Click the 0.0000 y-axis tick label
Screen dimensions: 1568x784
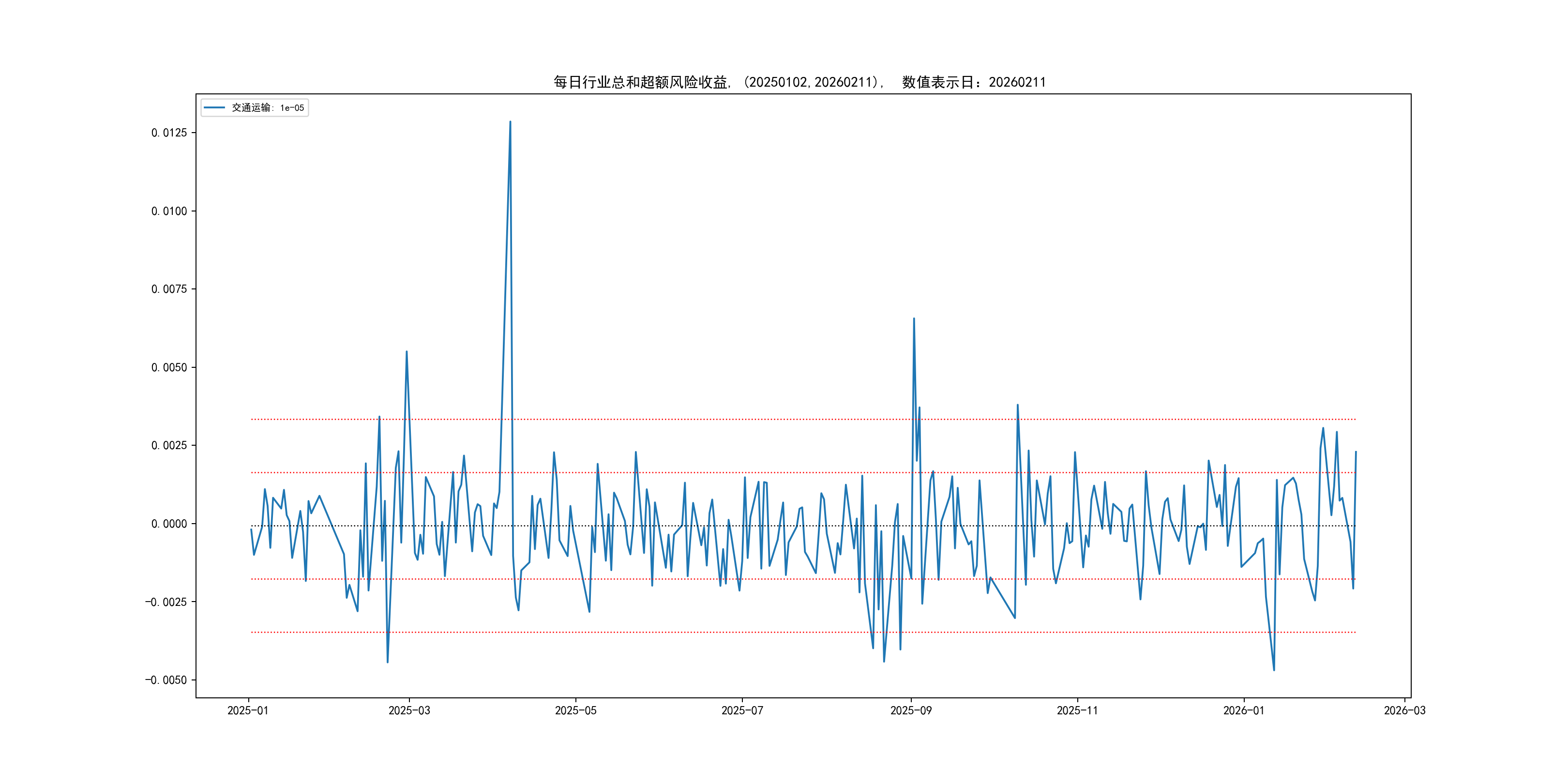tap(169, 524)
